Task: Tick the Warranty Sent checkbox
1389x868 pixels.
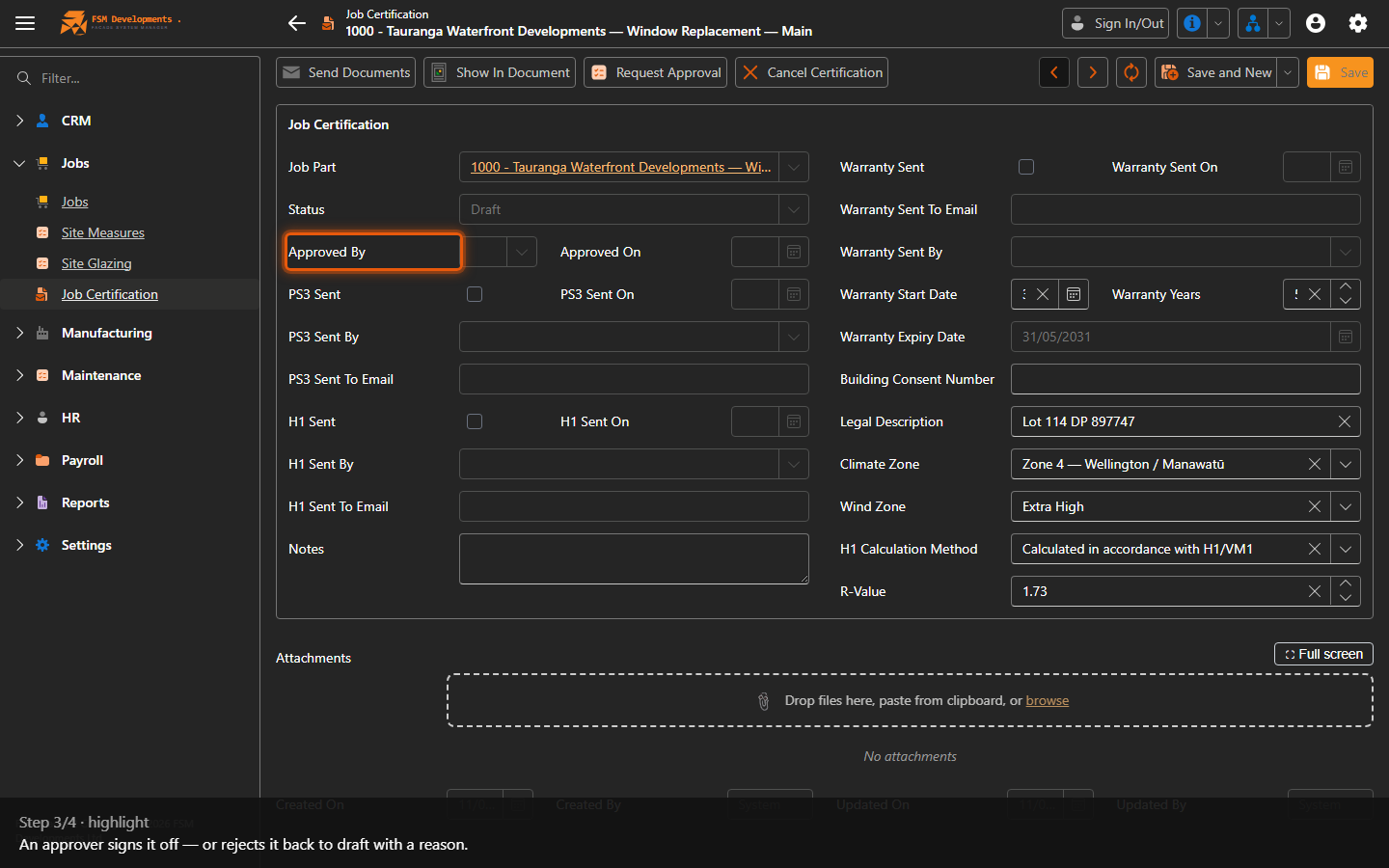Action: (x=1026, y=167)
